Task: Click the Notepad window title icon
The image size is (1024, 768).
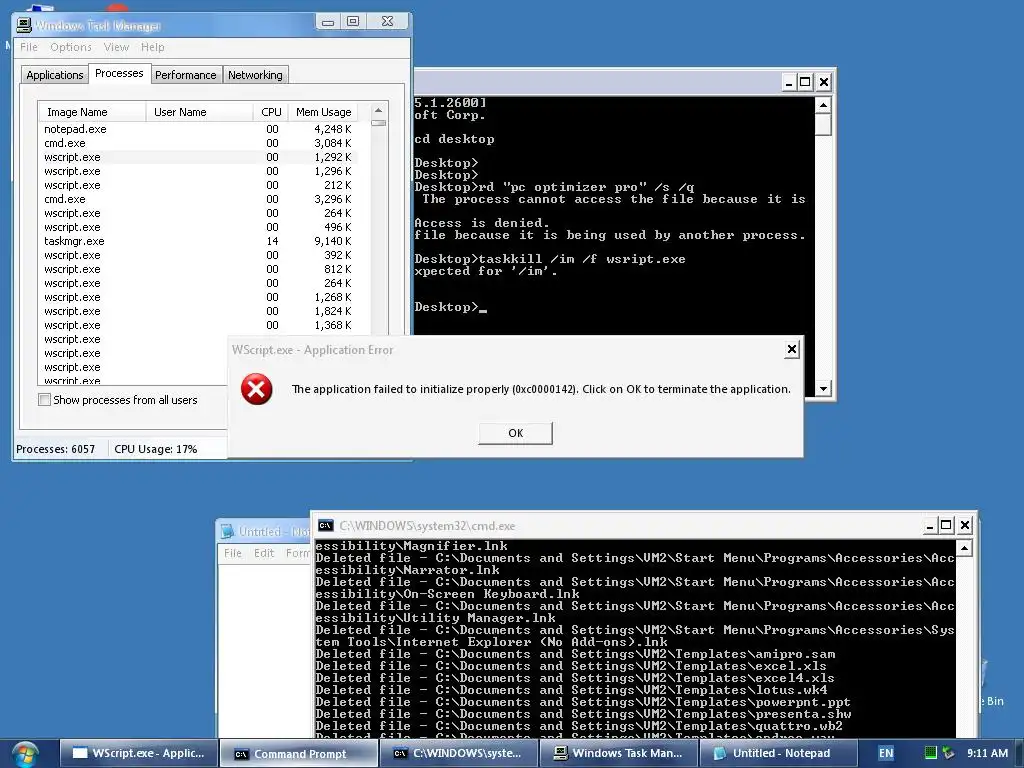Action: (227, 532)
